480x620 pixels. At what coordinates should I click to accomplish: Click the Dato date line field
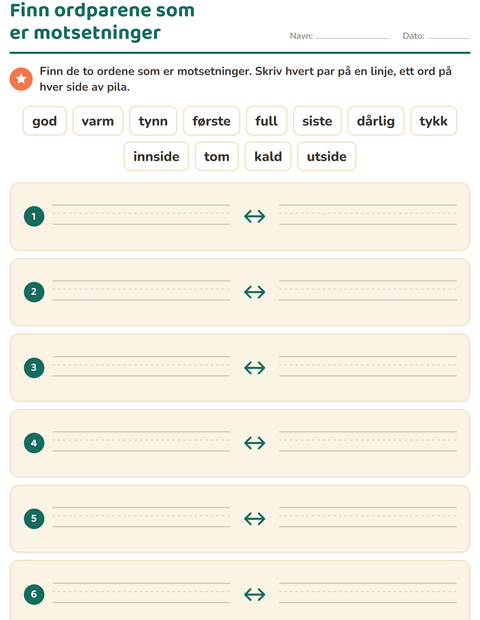pyautogui.click(x=448, y=36)
